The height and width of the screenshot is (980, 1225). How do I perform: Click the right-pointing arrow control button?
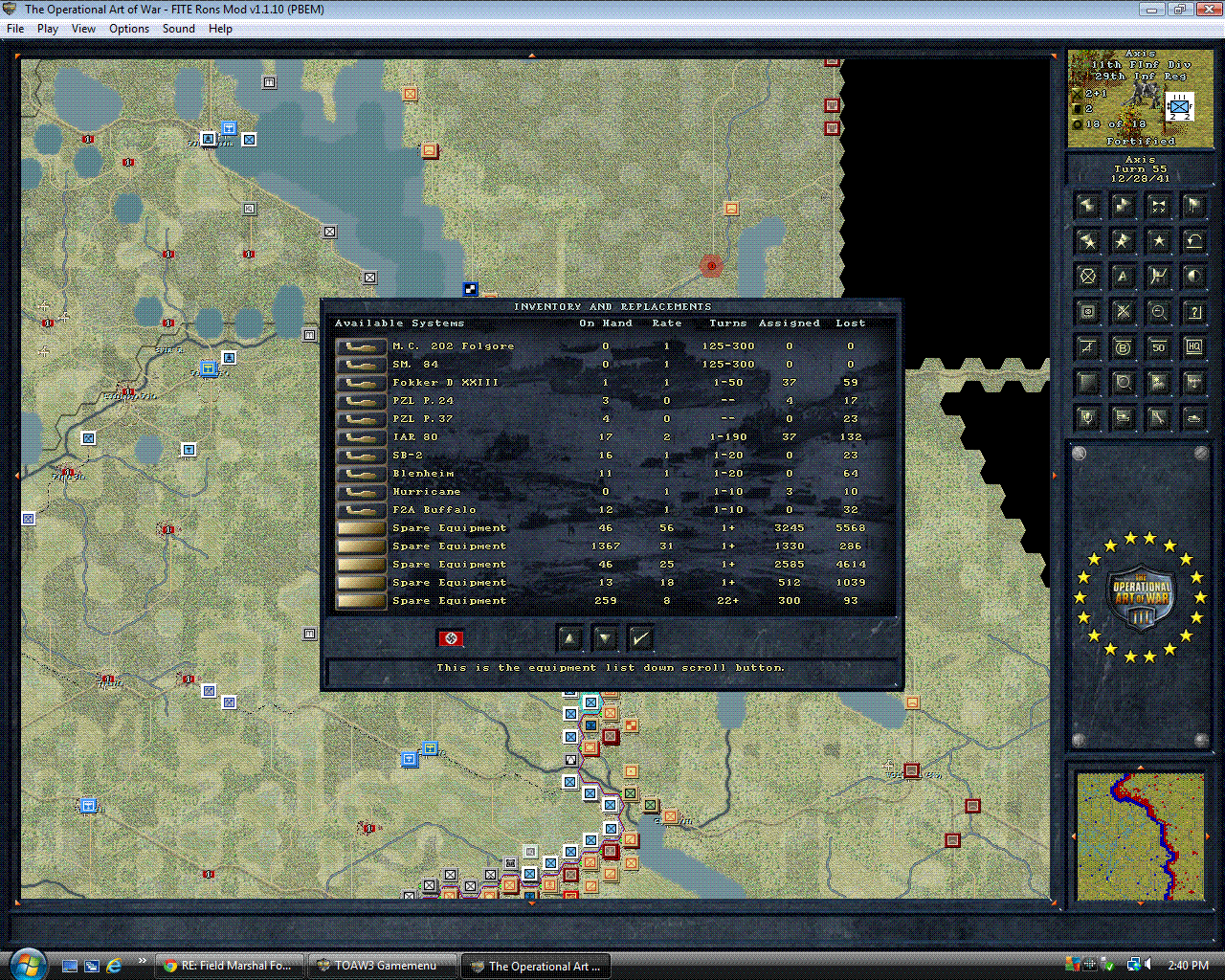(x=1123, y=205)
